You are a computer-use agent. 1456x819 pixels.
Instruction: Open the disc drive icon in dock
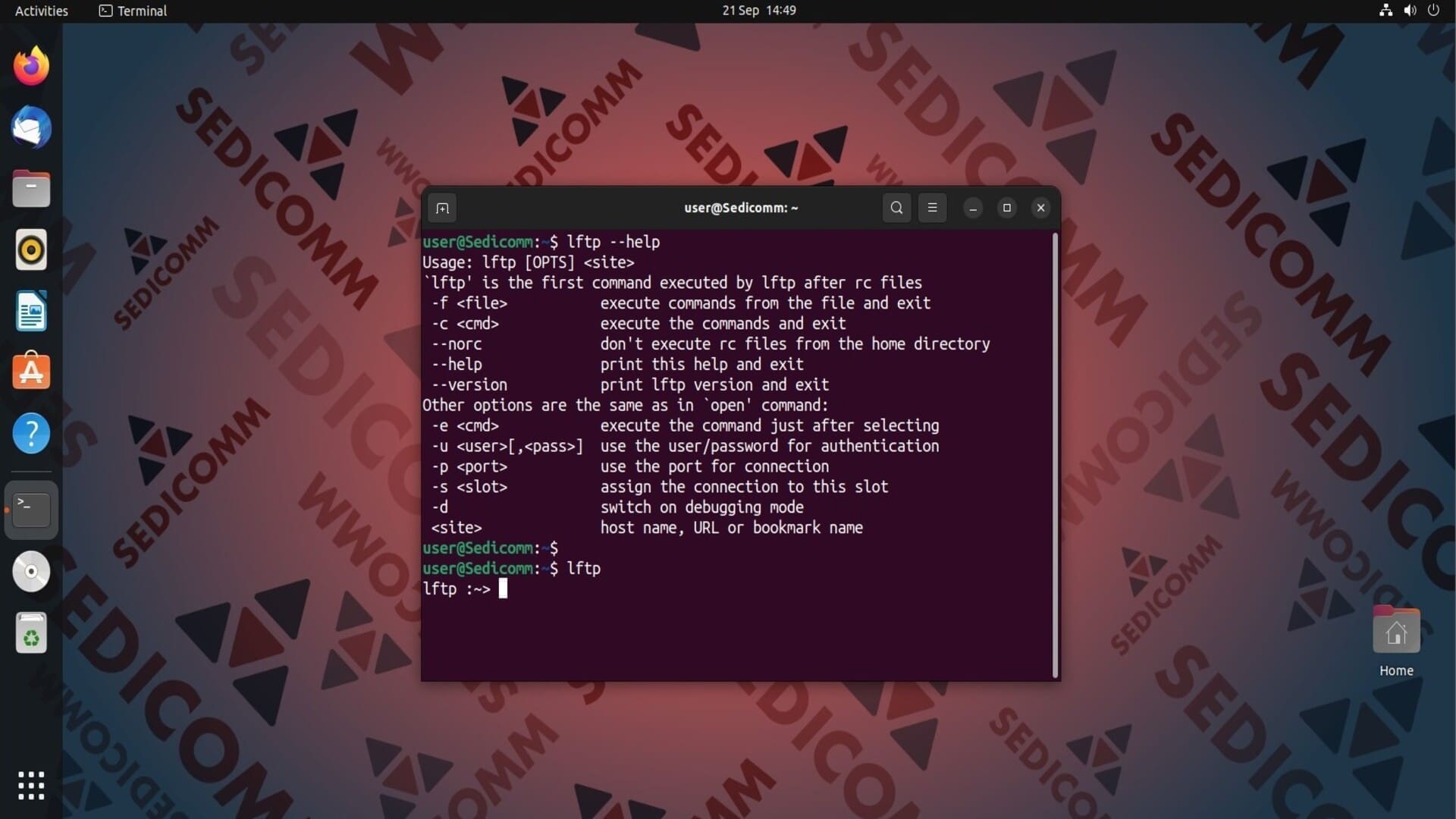pos(31,571)
